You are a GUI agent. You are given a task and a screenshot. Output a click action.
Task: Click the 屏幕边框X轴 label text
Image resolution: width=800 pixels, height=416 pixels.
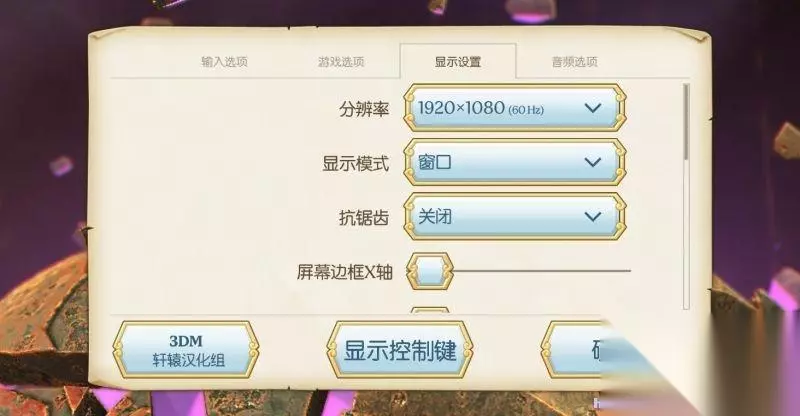click(x=344, y=272)
